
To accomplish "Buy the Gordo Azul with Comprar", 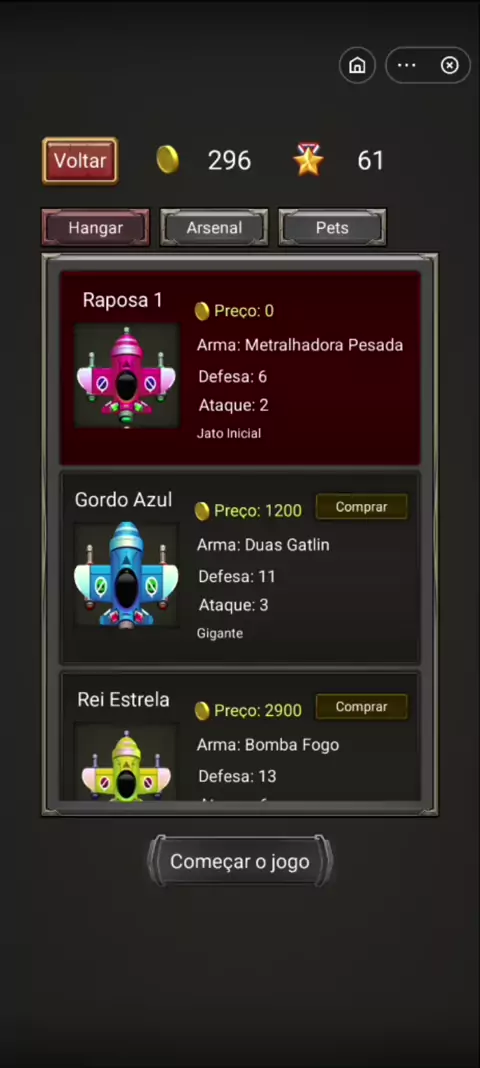I will (x=362, y=507).
